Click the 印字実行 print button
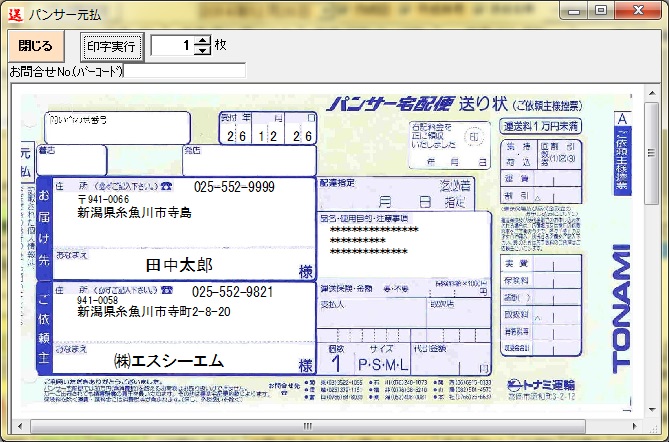The width and height of the screenshot is (669, 442). pos(112,46)
